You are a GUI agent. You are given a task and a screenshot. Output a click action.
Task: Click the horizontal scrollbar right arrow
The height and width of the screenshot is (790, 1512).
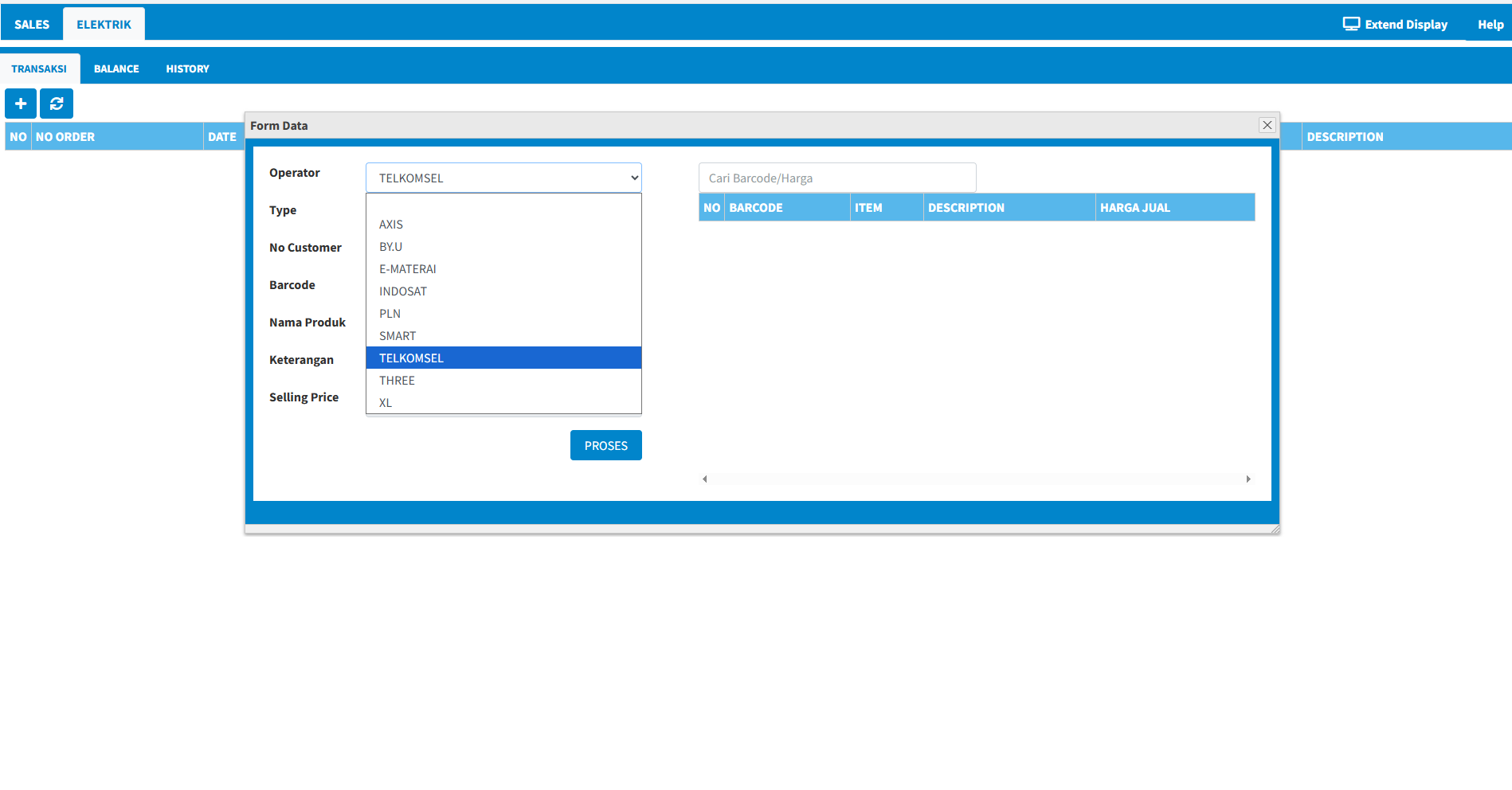coord(1248,479)
